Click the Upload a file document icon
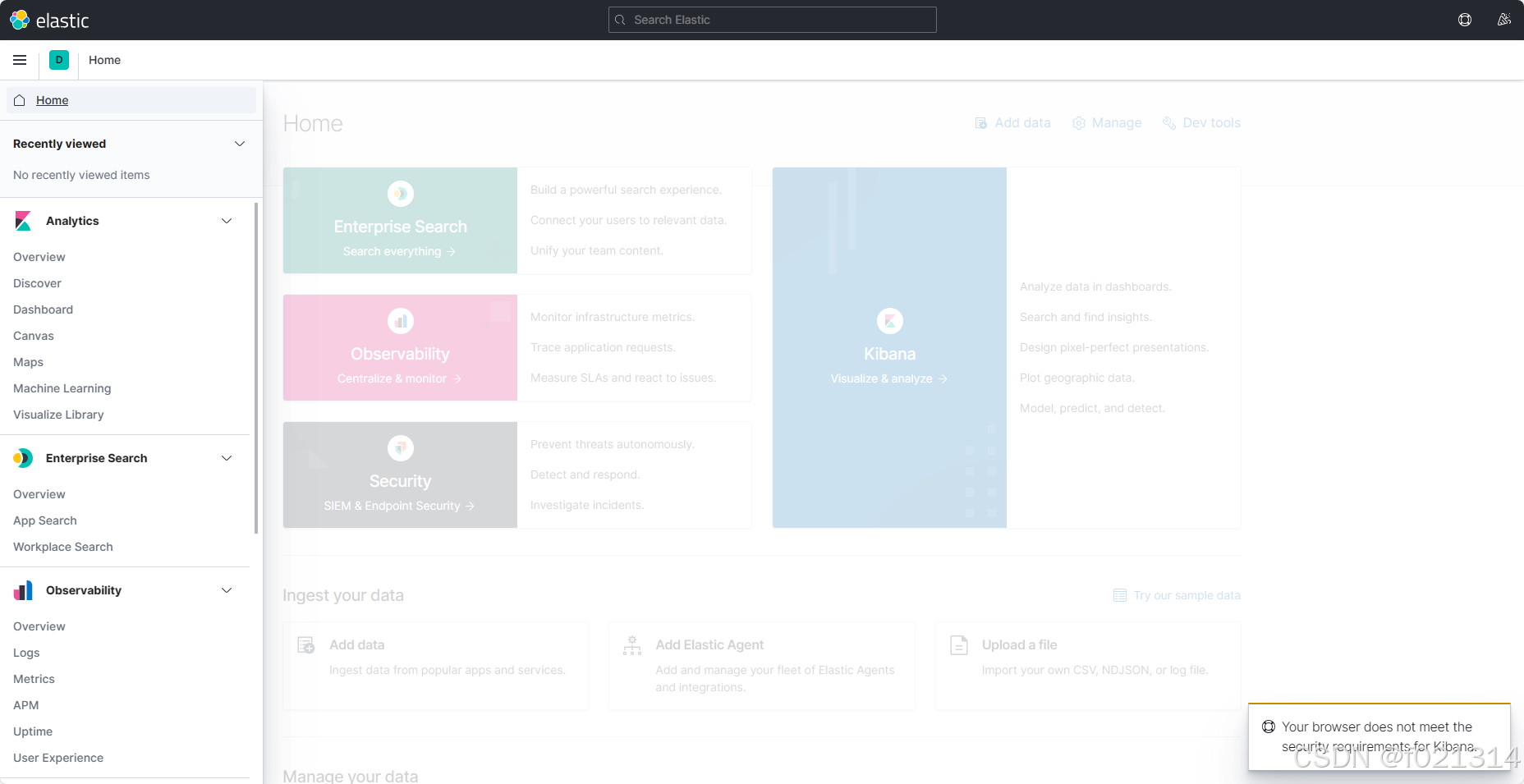Image resolution: width=1524 pixels, height=784 pixels. [959, 645]
